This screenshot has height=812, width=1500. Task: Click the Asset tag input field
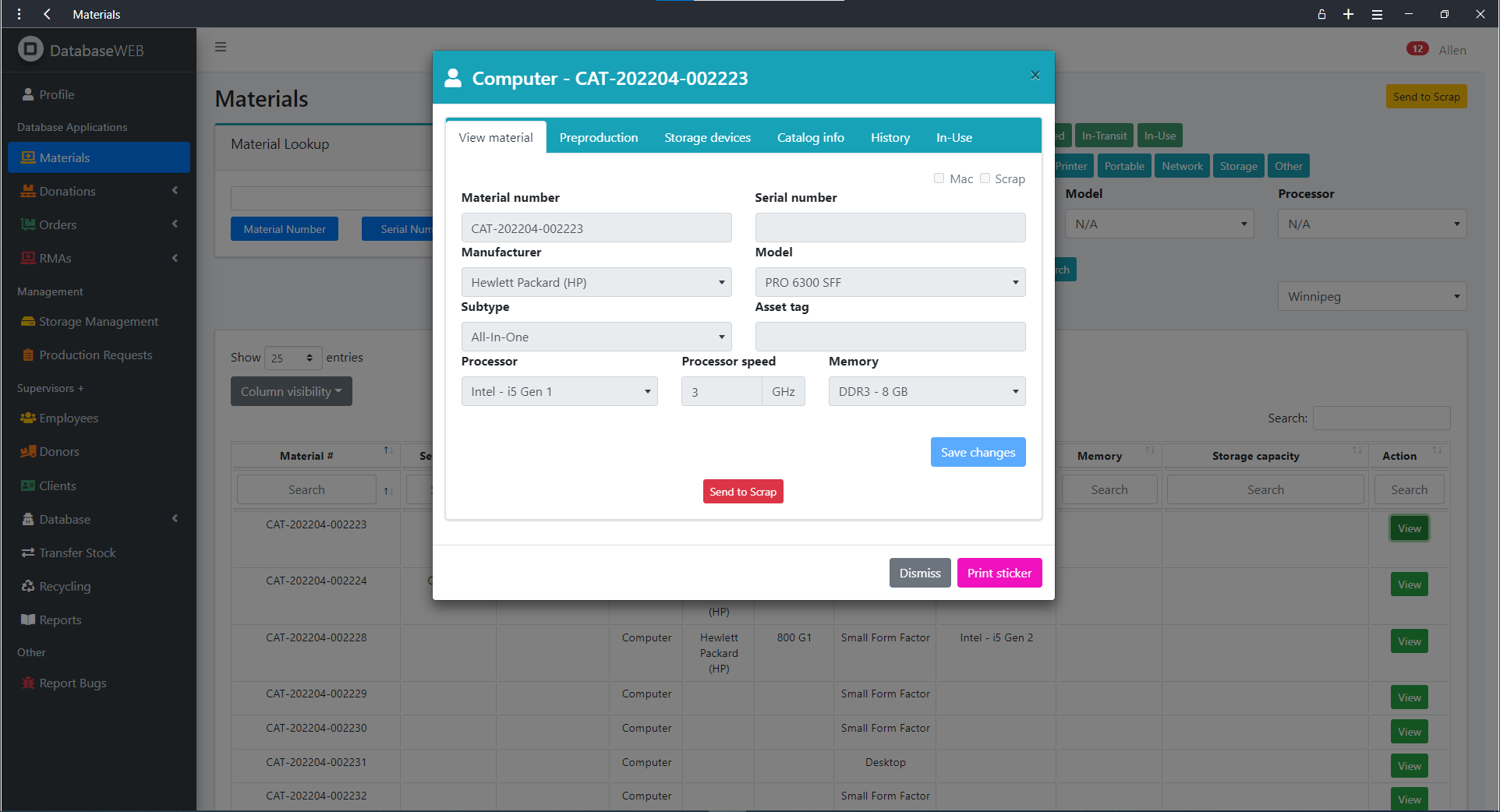pos(890,337)
